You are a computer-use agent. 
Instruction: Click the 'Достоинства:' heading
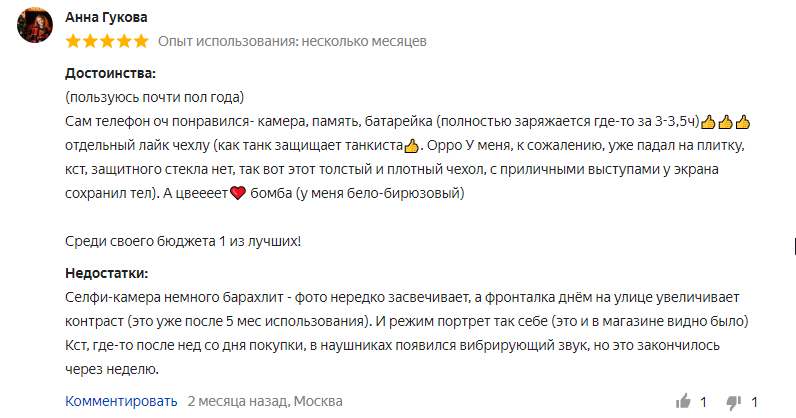click(110, 73)
